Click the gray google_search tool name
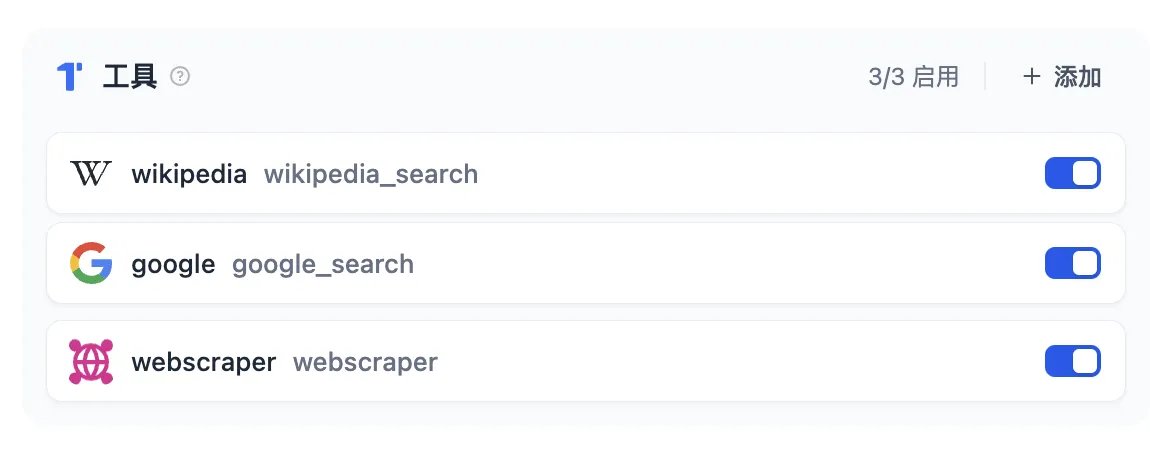The image size is (1150, 470). [x=323, y=264]
